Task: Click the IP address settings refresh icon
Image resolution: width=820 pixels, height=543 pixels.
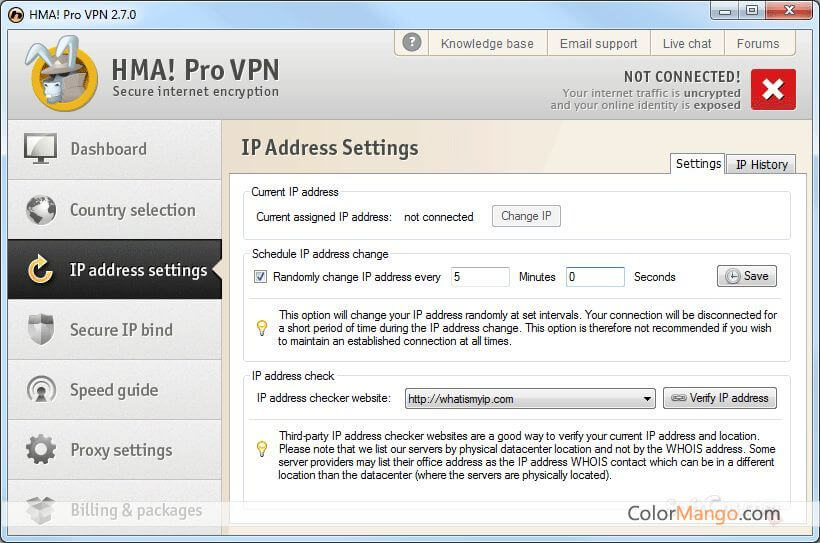Action: (41, 270)
